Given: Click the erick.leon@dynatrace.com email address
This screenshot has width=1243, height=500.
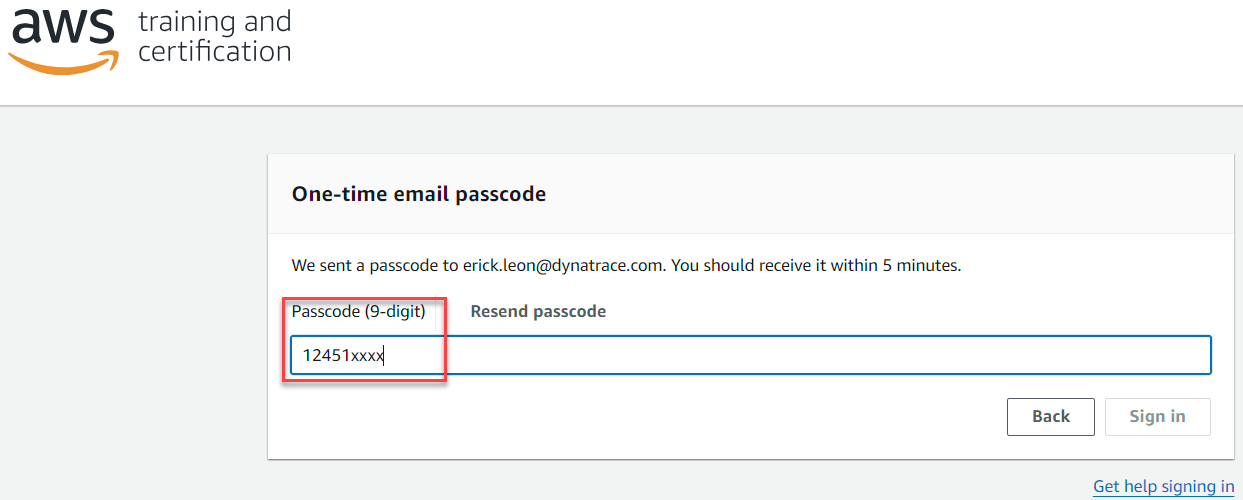Looking at the screenshot, I should (x=564, y=266).
